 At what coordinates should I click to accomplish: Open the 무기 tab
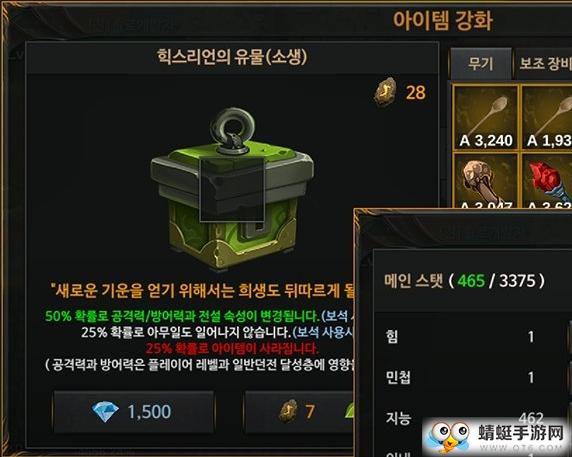coord(481,64)
